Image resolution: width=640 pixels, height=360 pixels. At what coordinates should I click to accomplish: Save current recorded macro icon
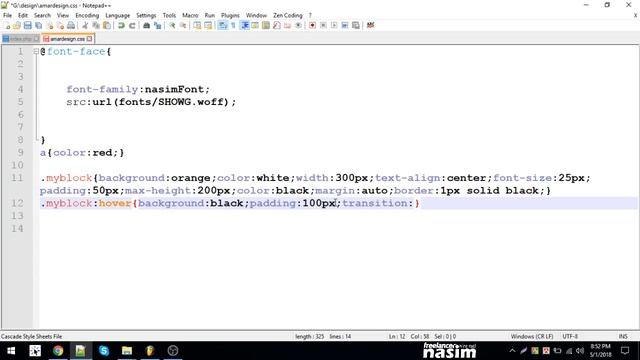[x=356, y=25]
